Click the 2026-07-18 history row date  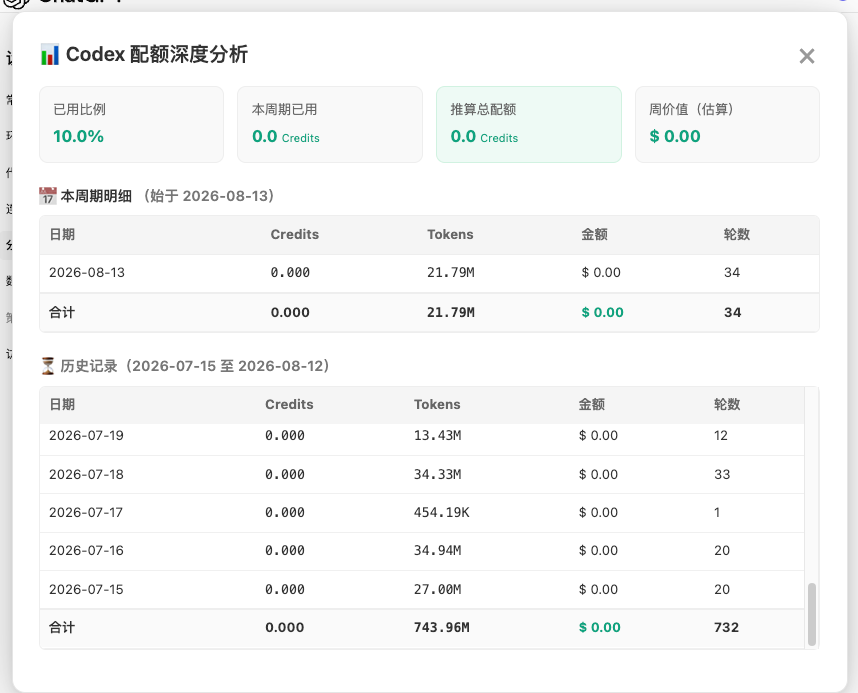pos(86,475)
